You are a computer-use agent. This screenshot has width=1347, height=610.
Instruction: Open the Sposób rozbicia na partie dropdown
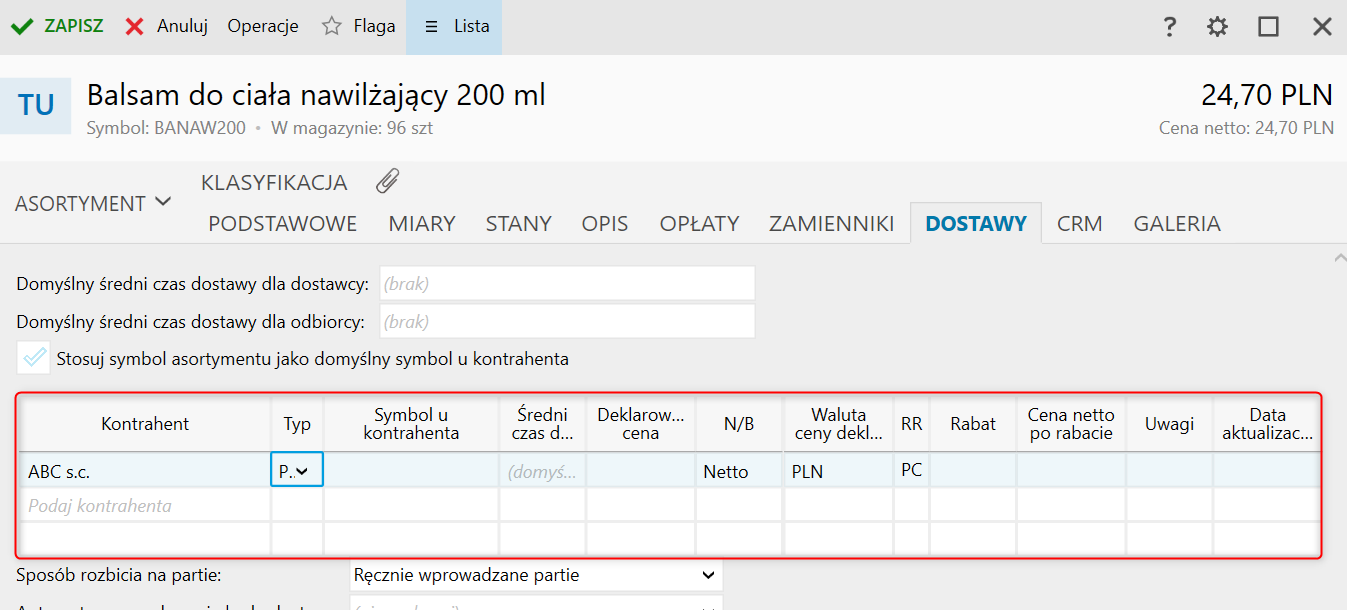pyautogui.click(x=536, y=575)
